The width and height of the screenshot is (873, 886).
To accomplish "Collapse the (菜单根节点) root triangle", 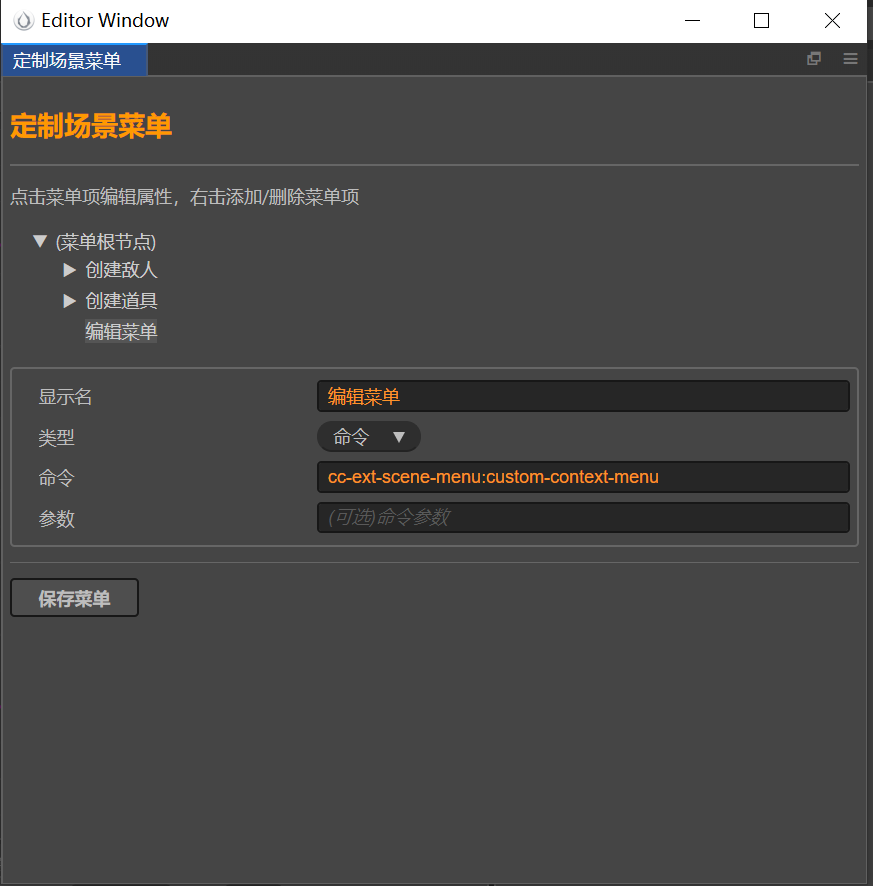I will click(40, 241).
